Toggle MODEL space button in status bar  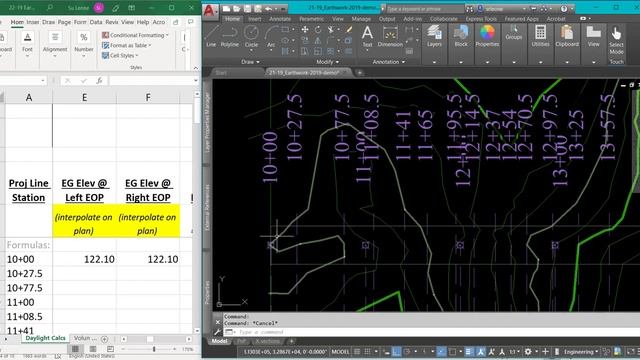click(340, 351)
